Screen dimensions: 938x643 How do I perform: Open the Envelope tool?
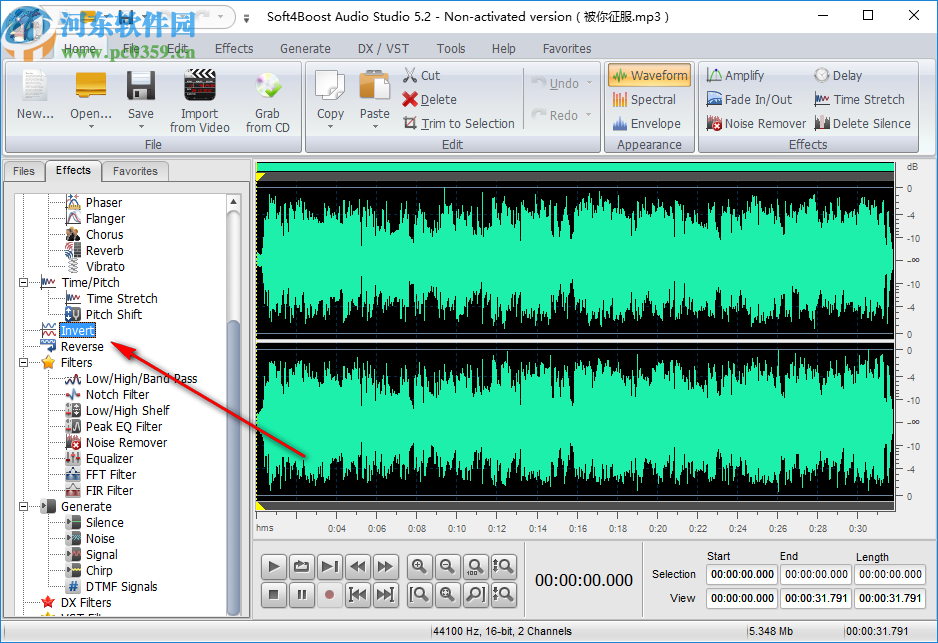click(649, 123)
